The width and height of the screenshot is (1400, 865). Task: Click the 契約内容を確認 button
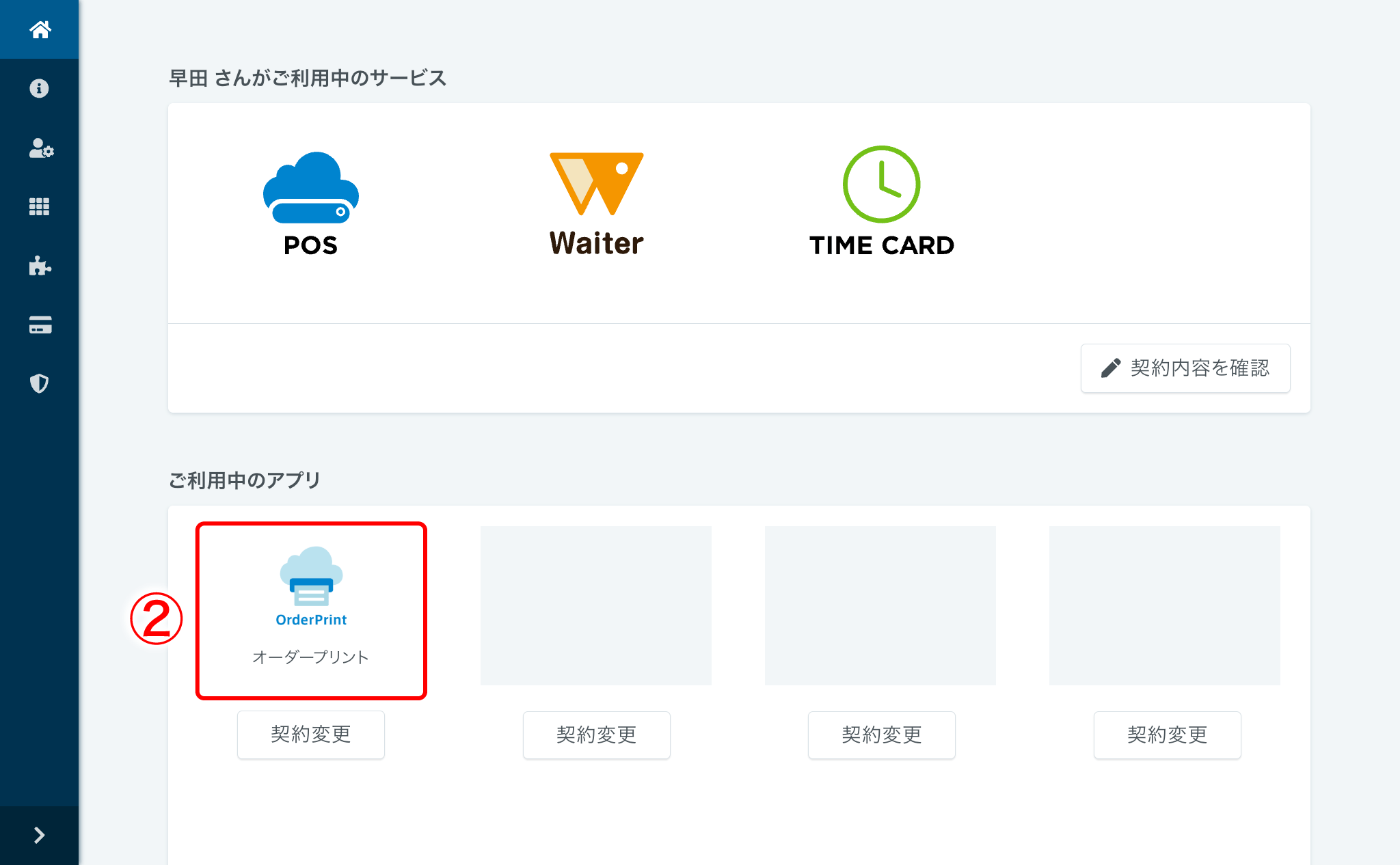pos(1185,368)
